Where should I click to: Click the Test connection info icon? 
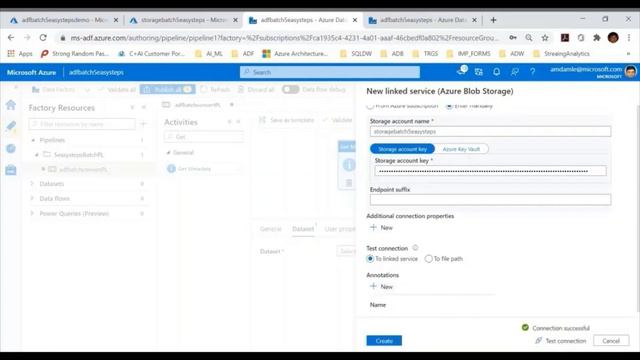(x=415, y=248)
